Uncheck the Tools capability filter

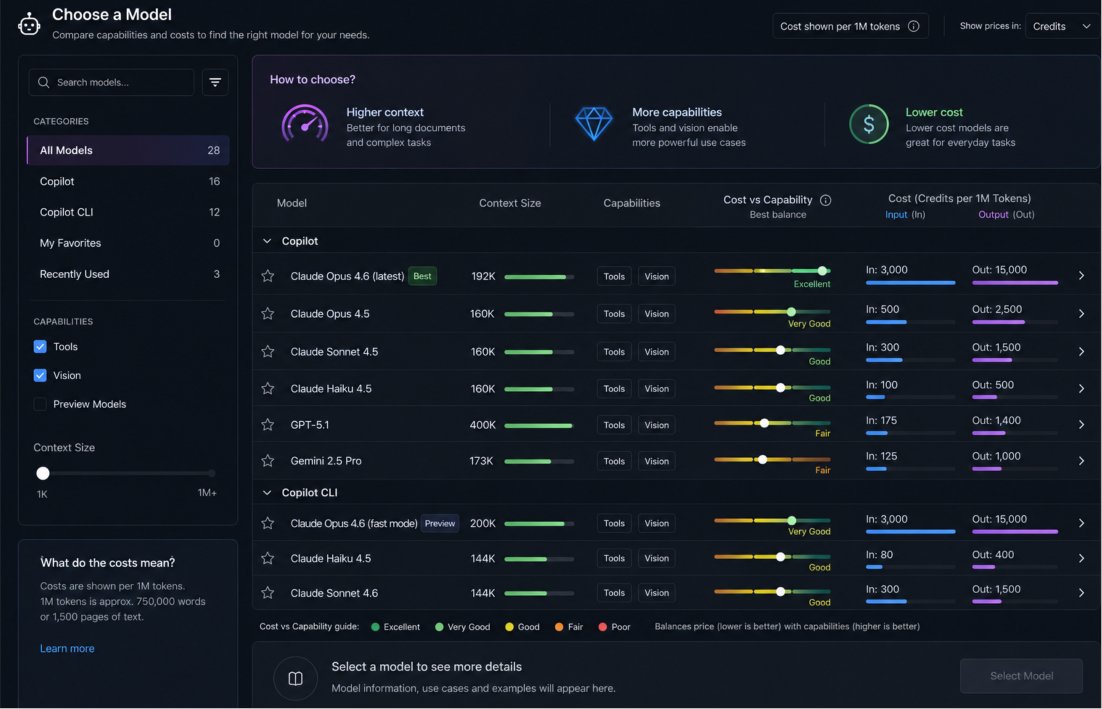[40, 346]
